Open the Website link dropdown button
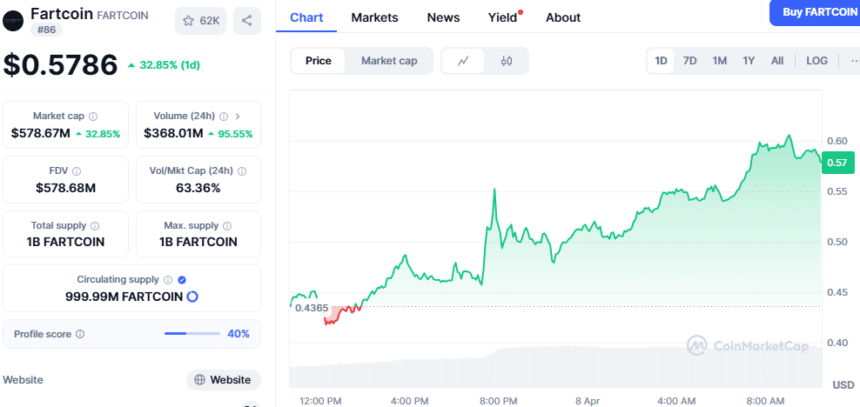This screenshot has height=407, width=860. (223, 380)
